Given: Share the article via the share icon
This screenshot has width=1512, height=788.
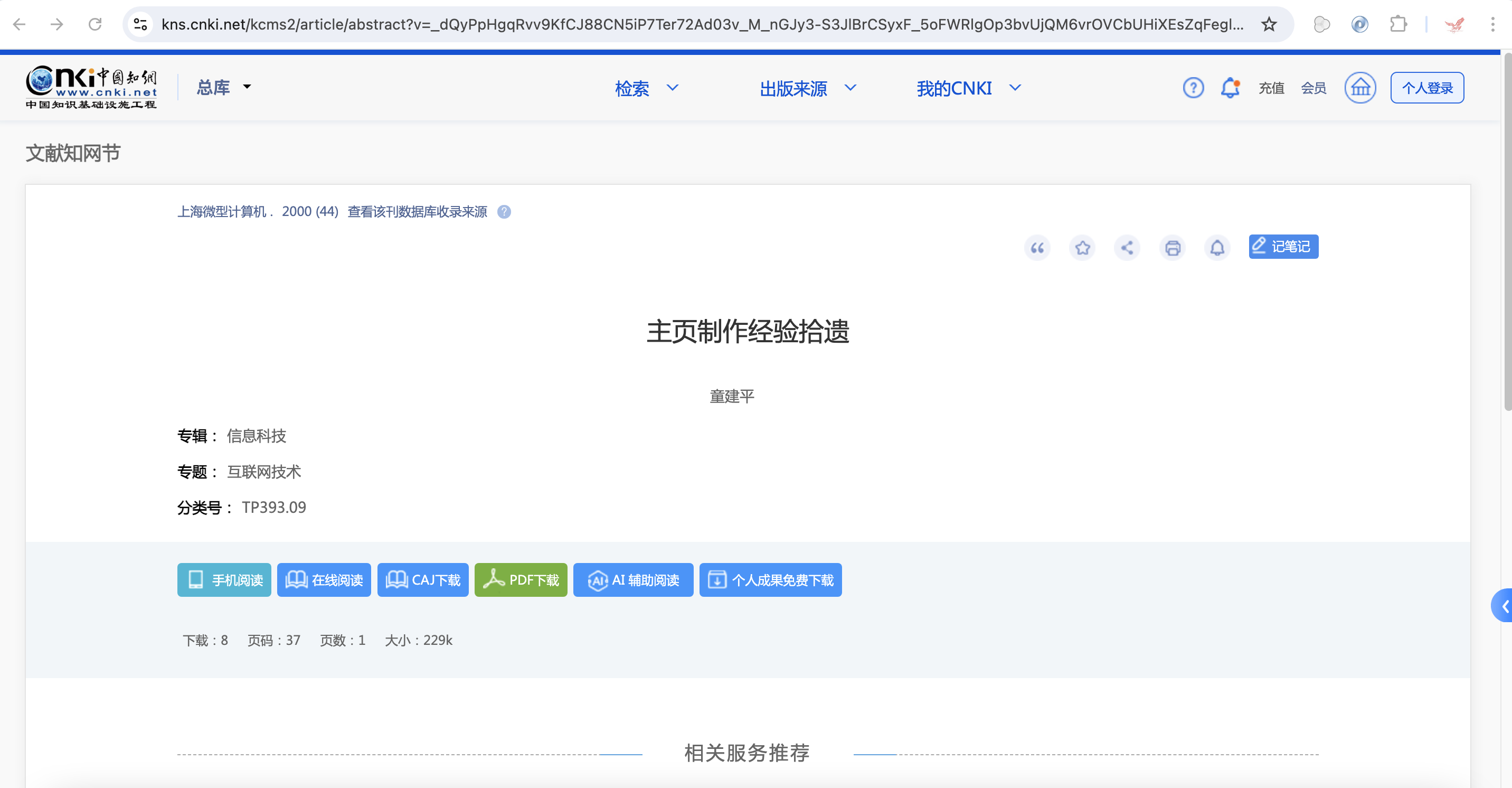Looking at the screenshot, I should pos(1127,248).
